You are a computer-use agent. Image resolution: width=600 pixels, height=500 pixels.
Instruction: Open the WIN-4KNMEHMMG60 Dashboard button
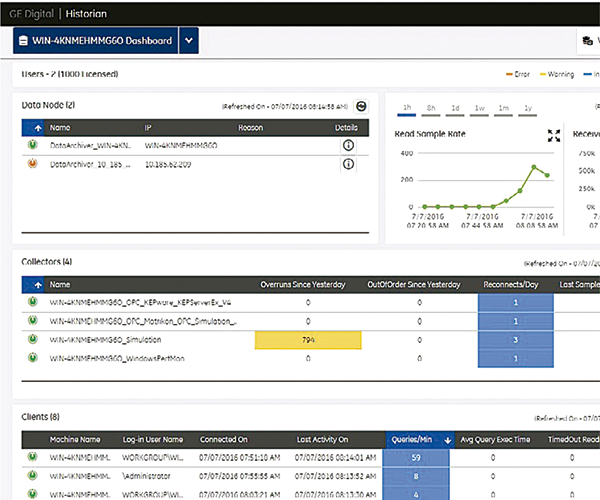point(96,41)
